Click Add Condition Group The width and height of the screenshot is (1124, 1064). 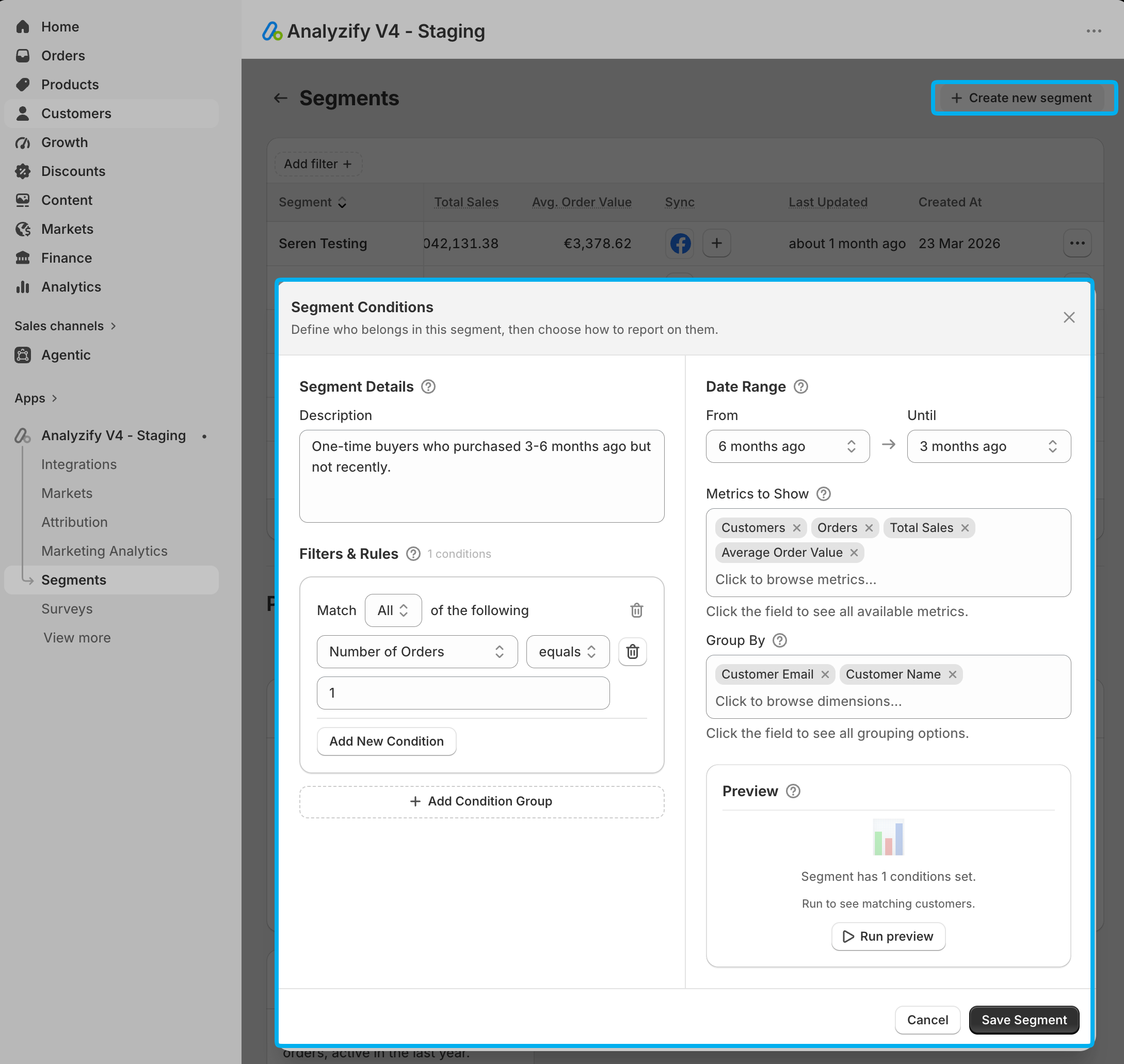[x=481, y=802]
